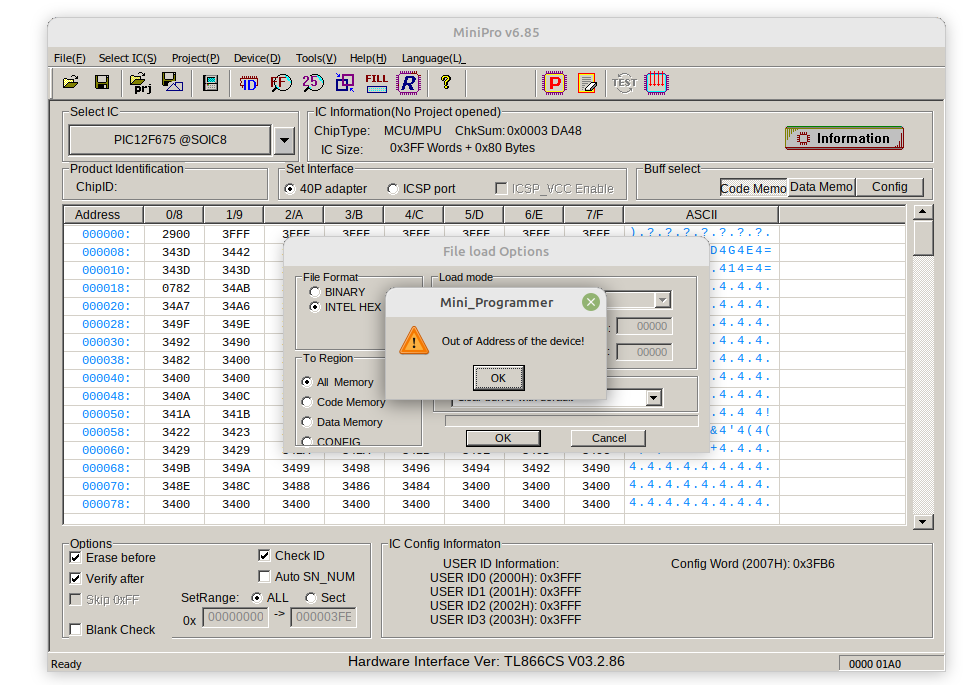Open the Language(L) menu
Viewport: 976px width, 685px height.
click(433, 58)
